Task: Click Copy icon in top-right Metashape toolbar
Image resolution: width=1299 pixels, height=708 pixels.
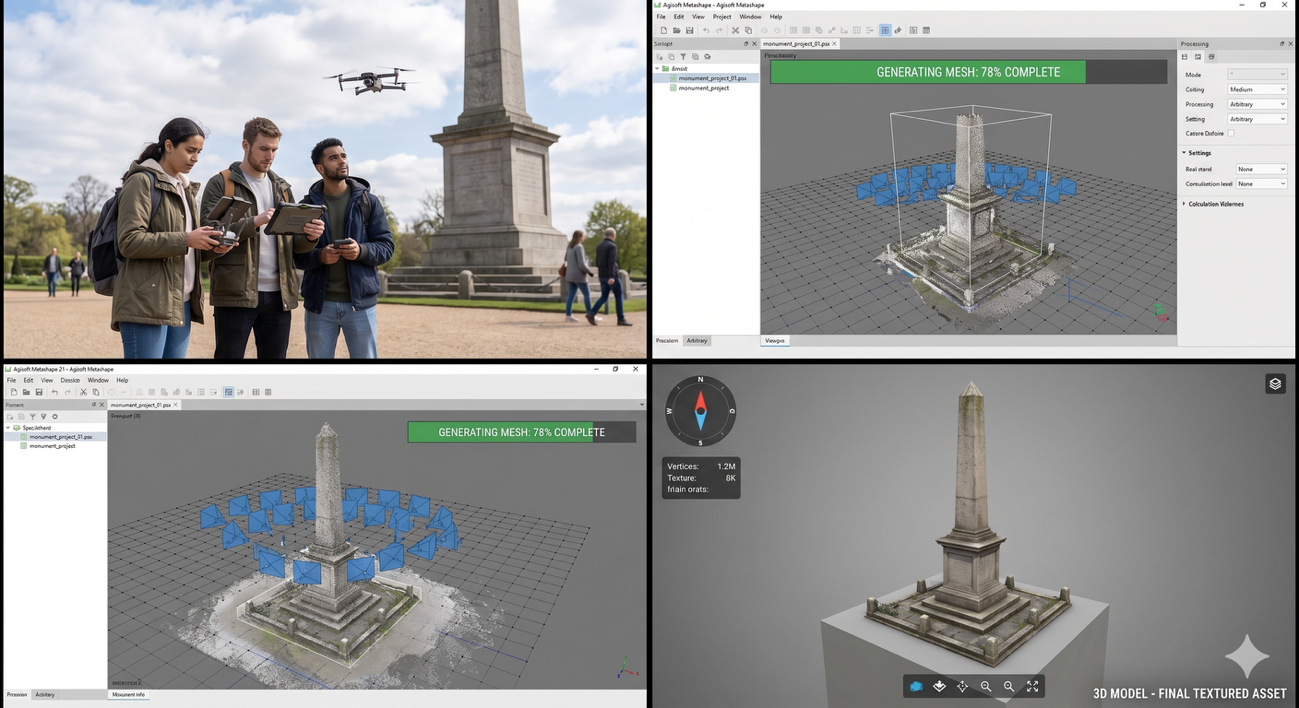Action: click(x=748, y=30)
